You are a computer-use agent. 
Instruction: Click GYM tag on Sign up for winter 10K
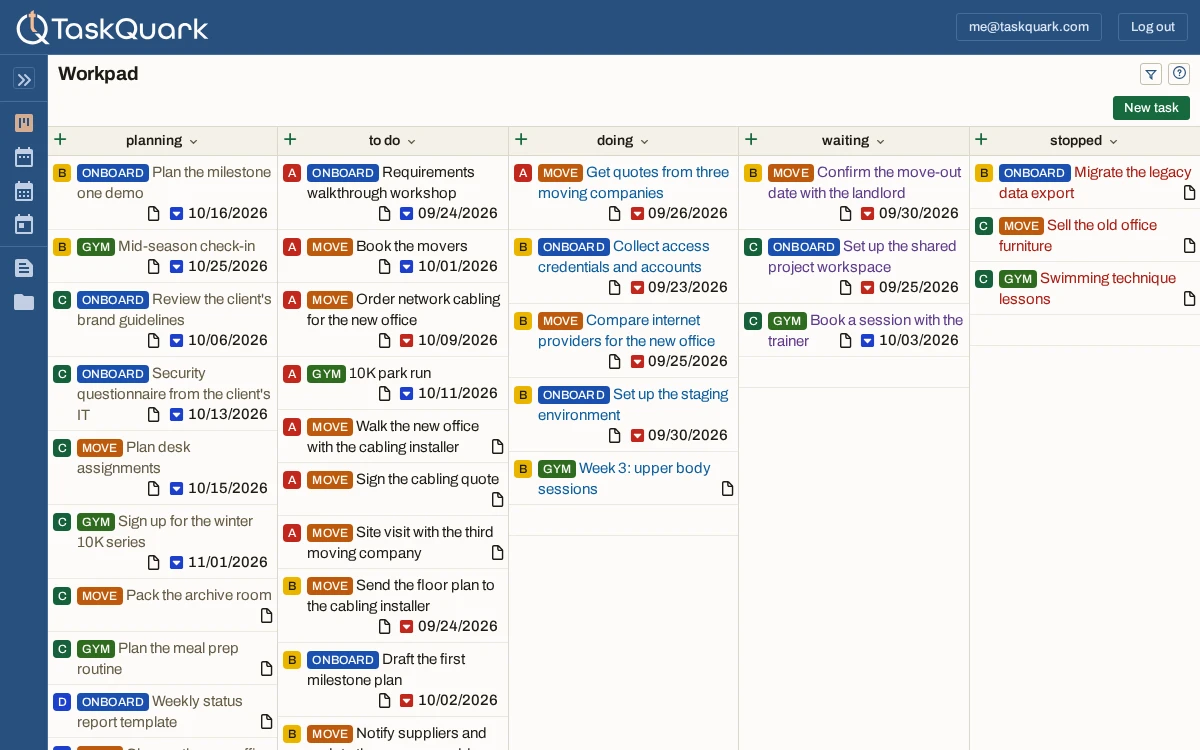(x=96, y=522)
